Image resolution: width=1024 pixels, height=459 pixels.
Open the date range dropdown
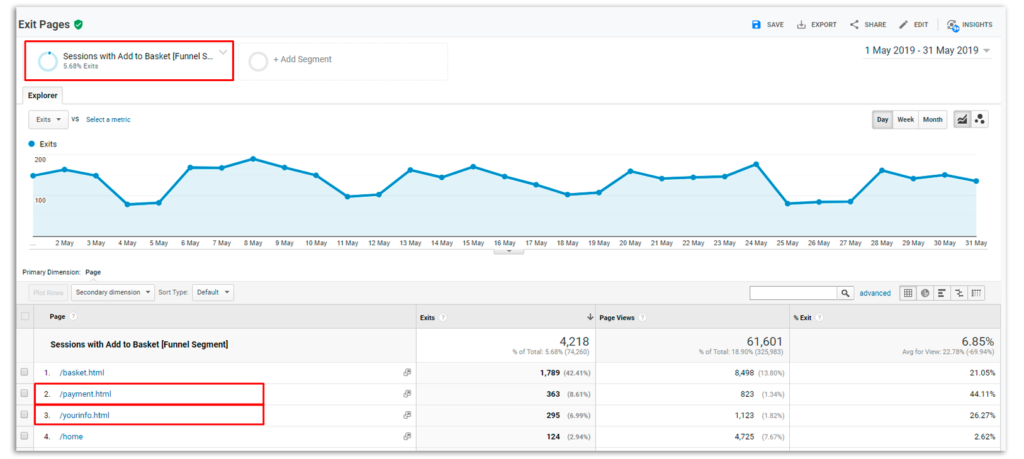(927, 51)
